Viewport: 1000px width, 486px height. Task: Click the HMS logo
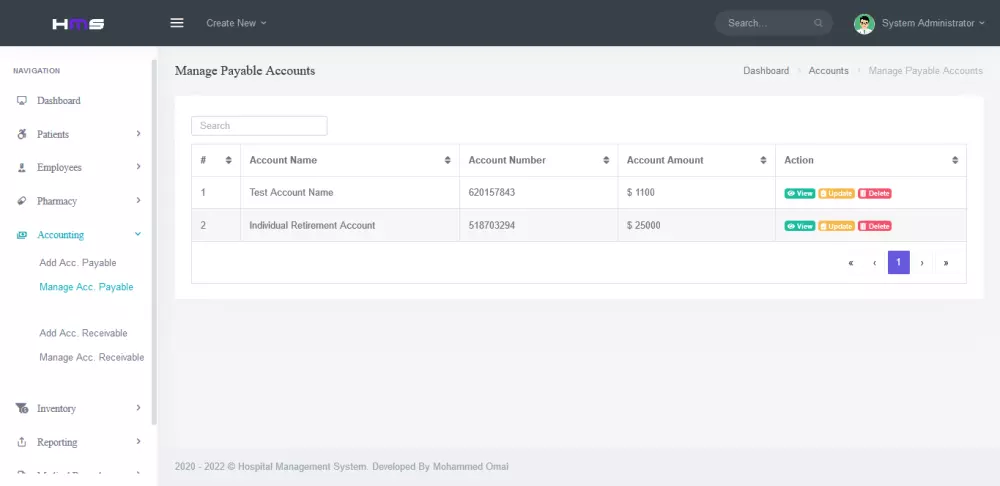78,23
